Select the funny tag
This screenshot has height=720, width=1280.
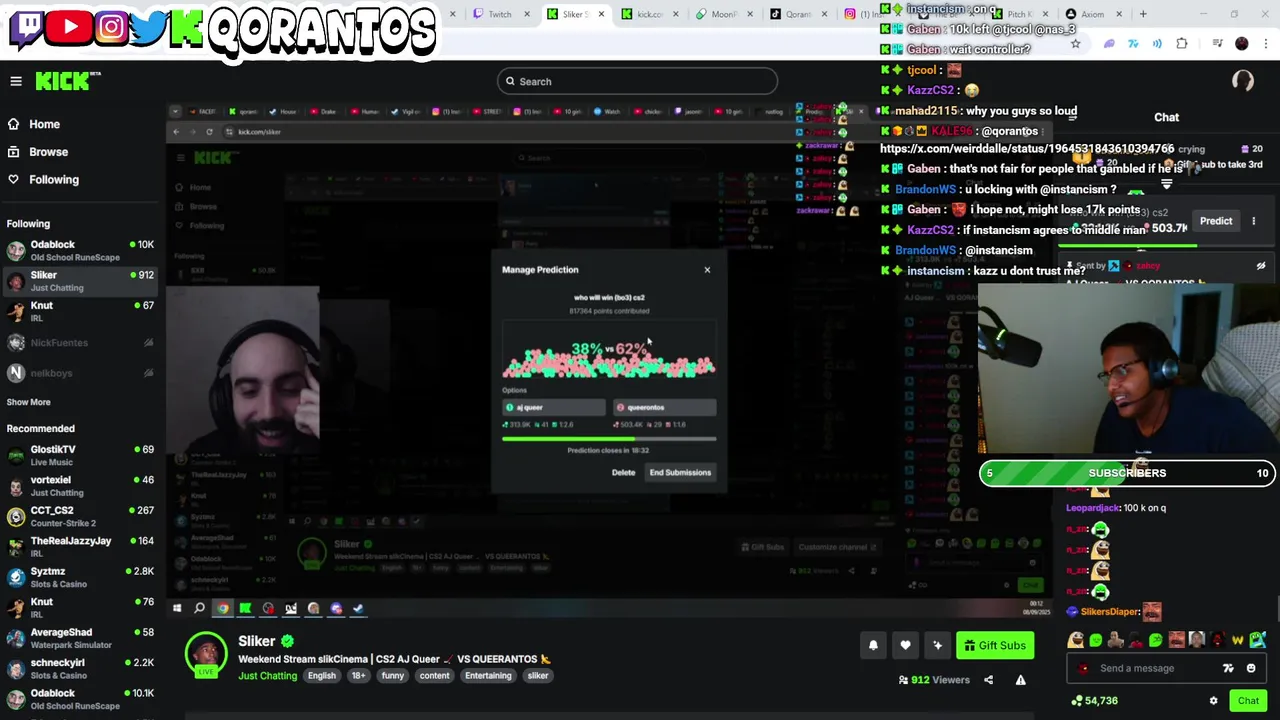[x=393, y=676]
